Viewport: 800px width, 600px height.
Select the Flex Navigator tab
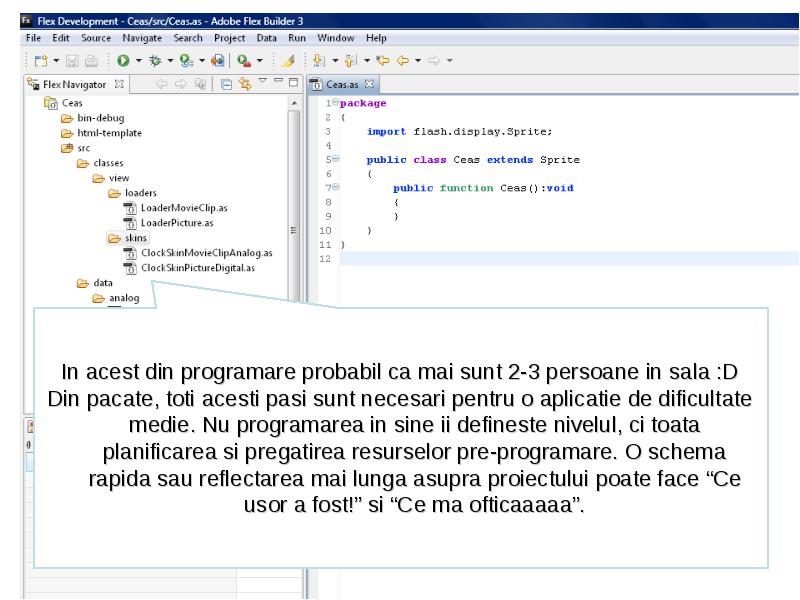pos(75,84)
